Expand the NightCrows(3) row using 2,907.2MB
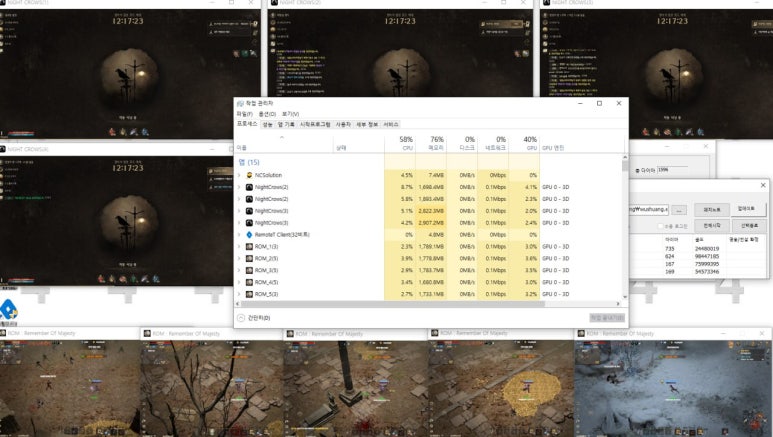This screenshot has height=437, width=773. (240, 223)
